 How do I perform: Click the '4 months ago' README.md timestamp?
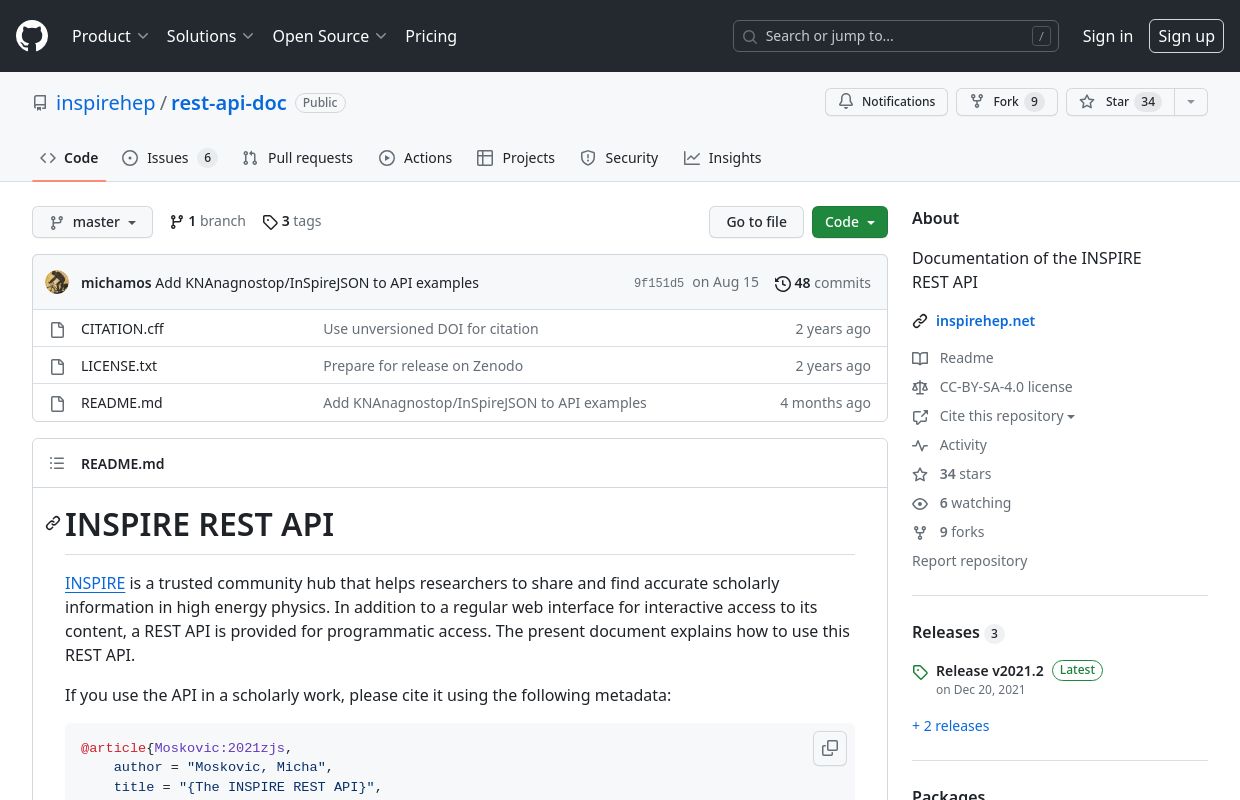click(825, 403)
